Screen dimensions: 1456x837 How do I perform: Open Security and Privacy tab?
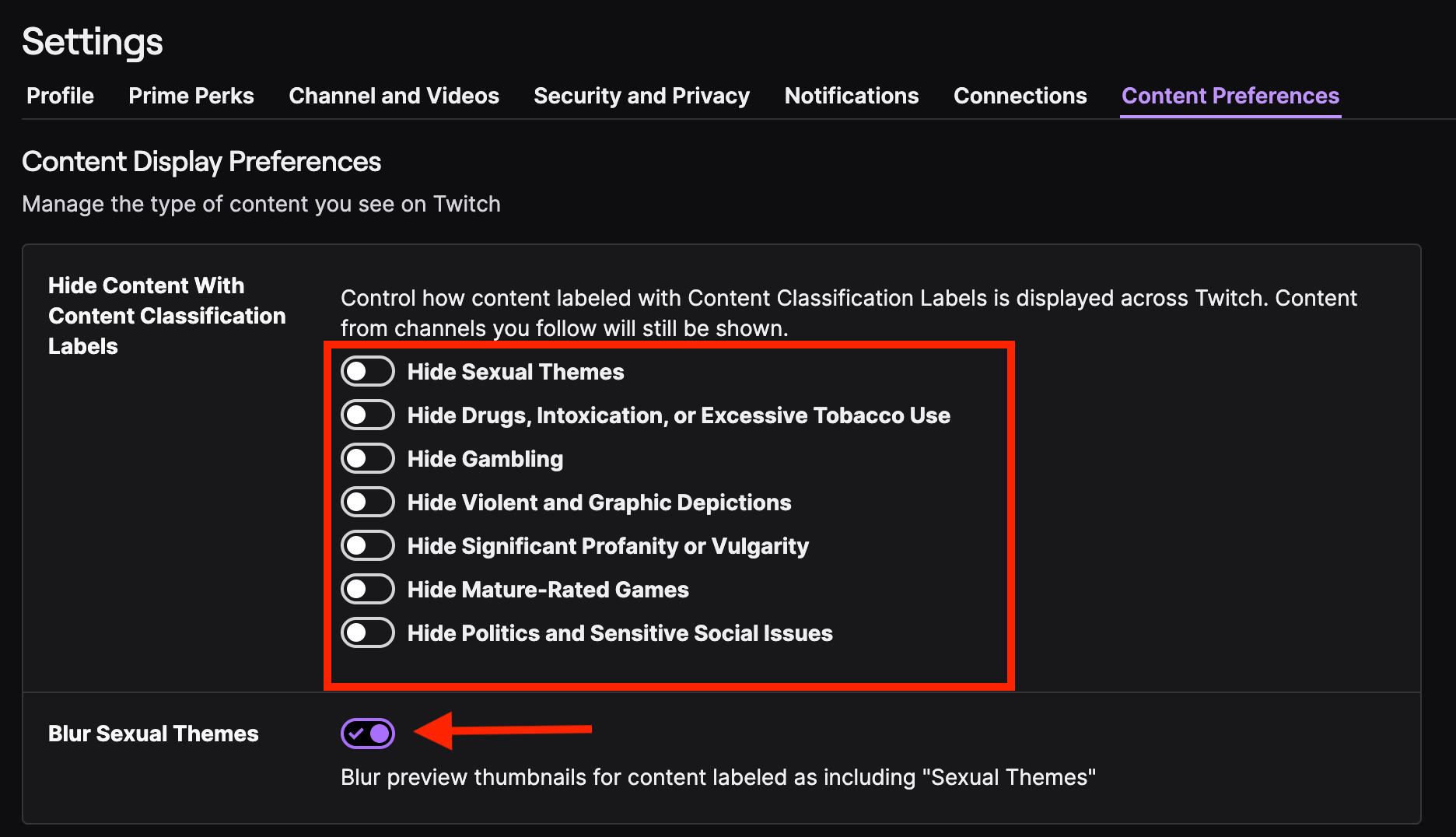click(x=642, y=96)
